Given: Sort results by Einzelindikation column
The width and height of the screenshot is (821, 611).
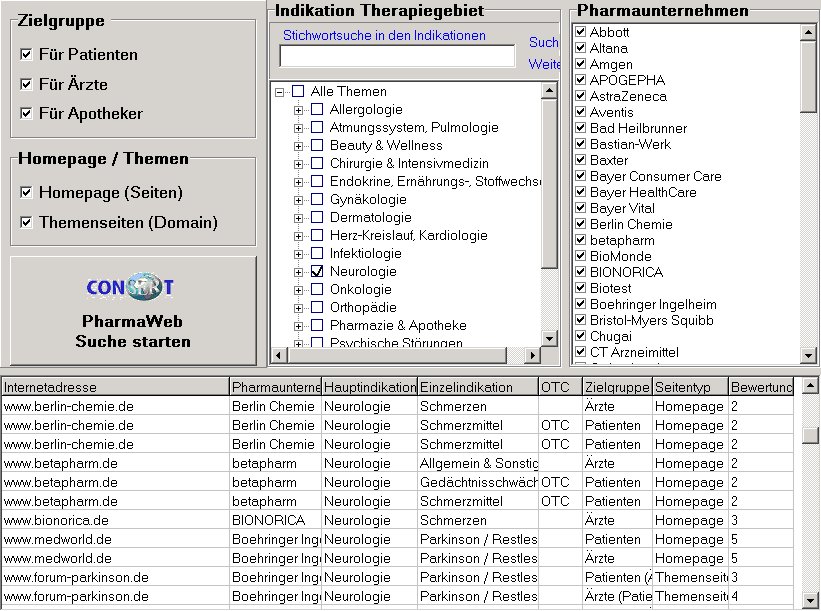Looking at the screenshot, I should [x=478, y=387].
